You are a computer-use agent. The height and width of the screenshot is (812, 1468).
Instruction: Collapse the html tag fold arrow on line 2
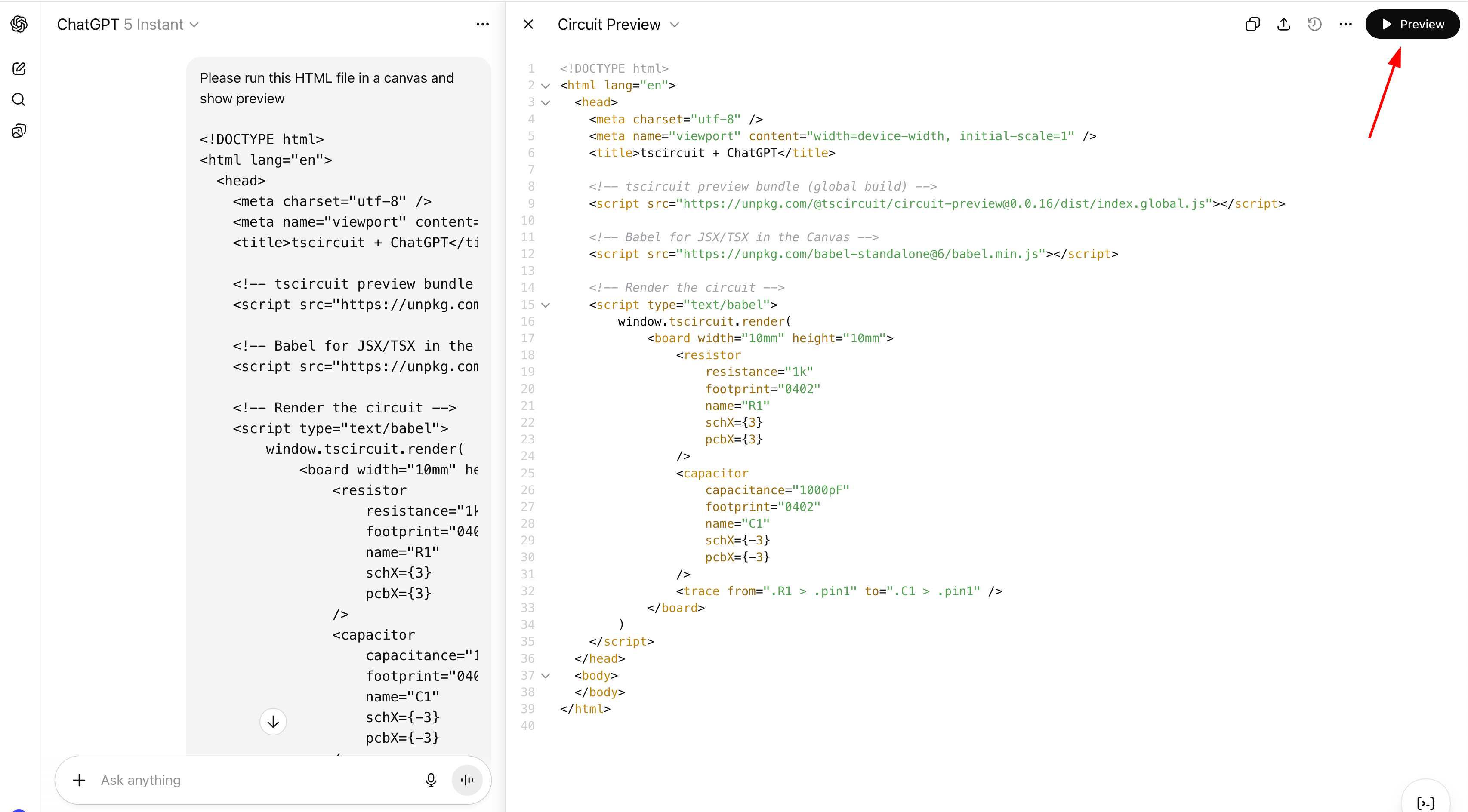546,86
